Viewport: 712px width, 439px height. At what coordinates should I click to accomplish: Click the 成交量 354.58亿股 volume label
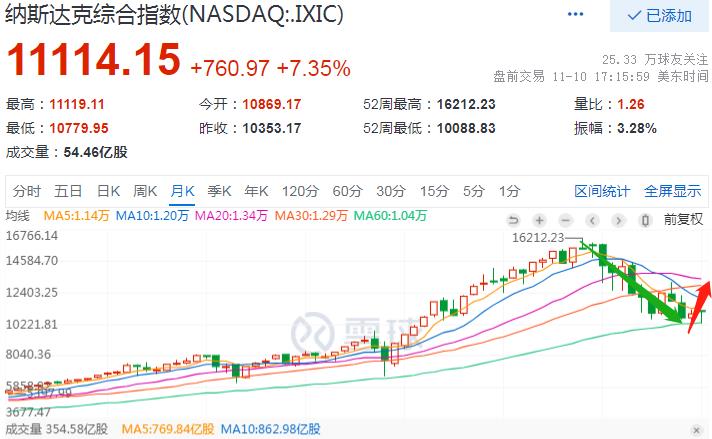point(57,429)
